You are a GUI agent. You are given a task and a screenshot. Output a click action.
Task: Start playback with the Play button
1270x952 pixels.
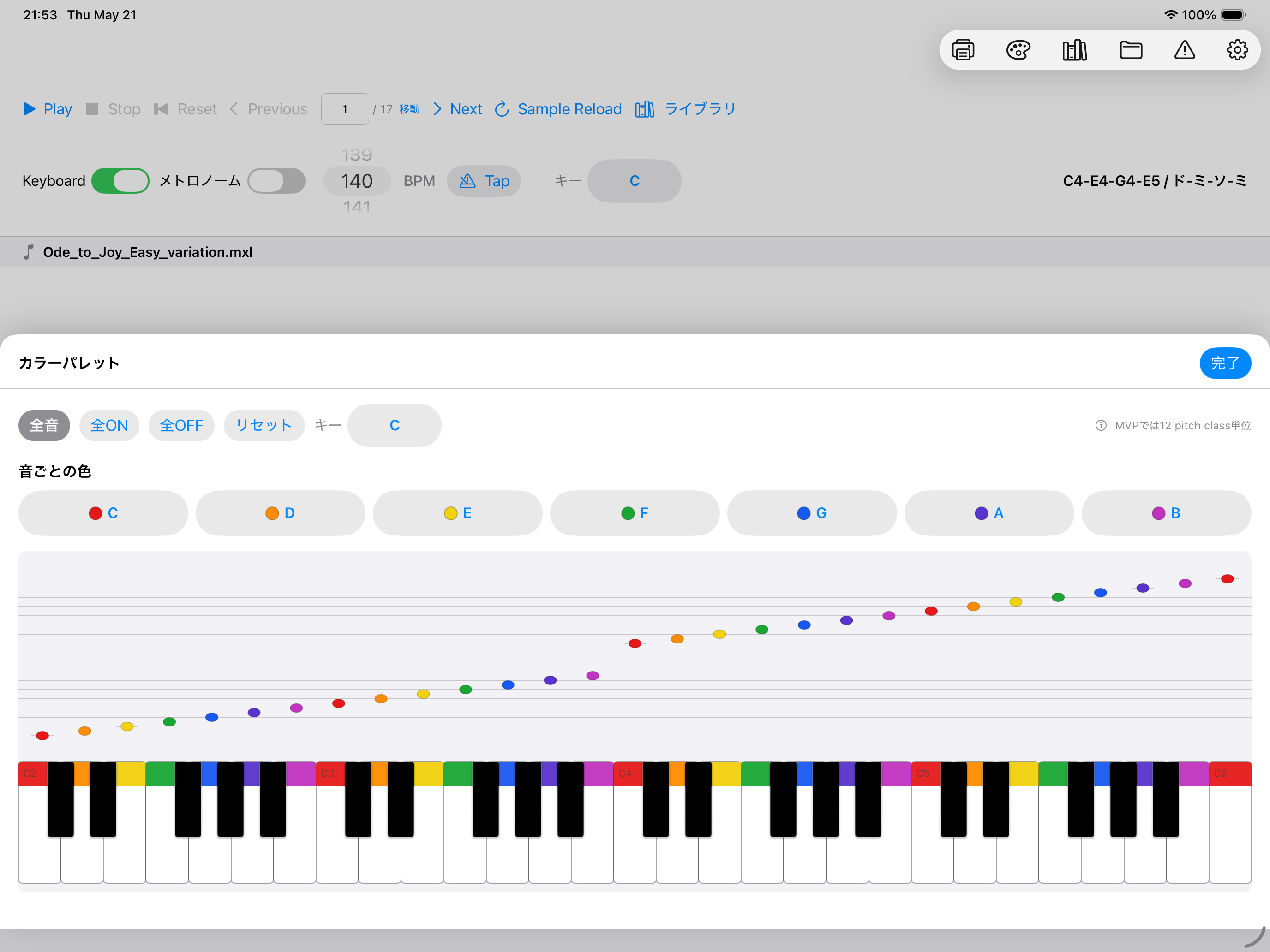pyautogui.click(x=47, y=109)
